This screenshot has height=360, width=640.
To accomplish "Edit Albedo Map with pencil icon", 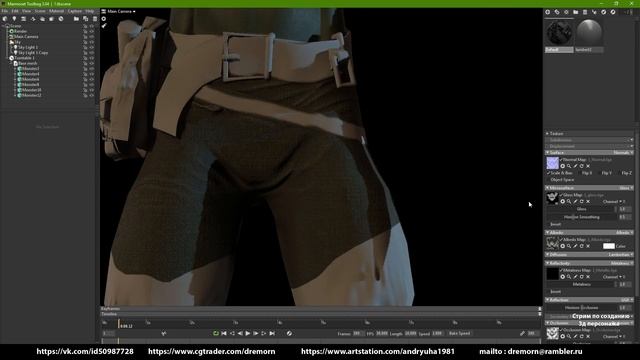I will 576,246.
